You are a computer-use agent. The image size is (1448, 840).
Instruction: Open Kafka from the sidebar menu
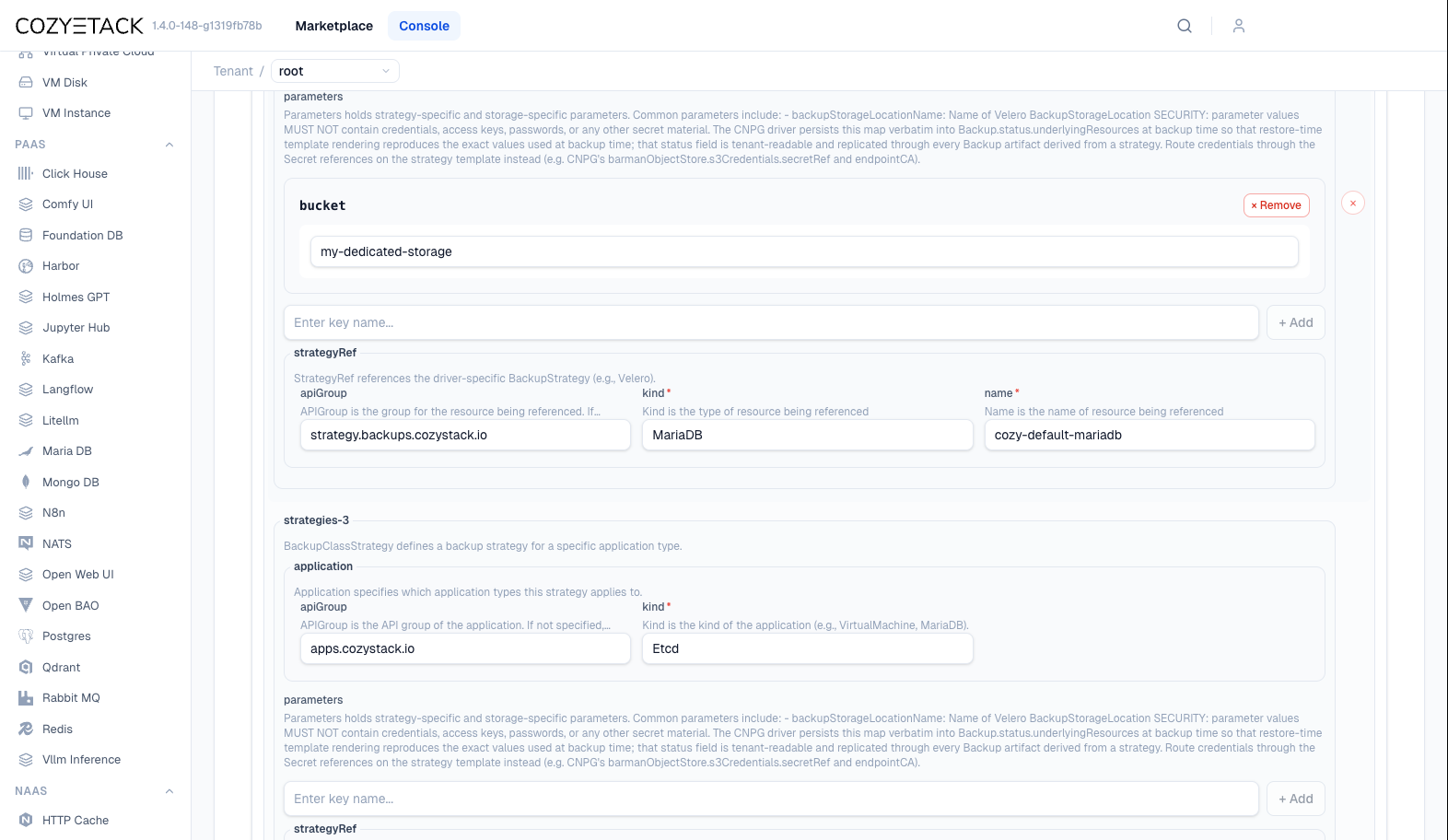coord(58,359)
